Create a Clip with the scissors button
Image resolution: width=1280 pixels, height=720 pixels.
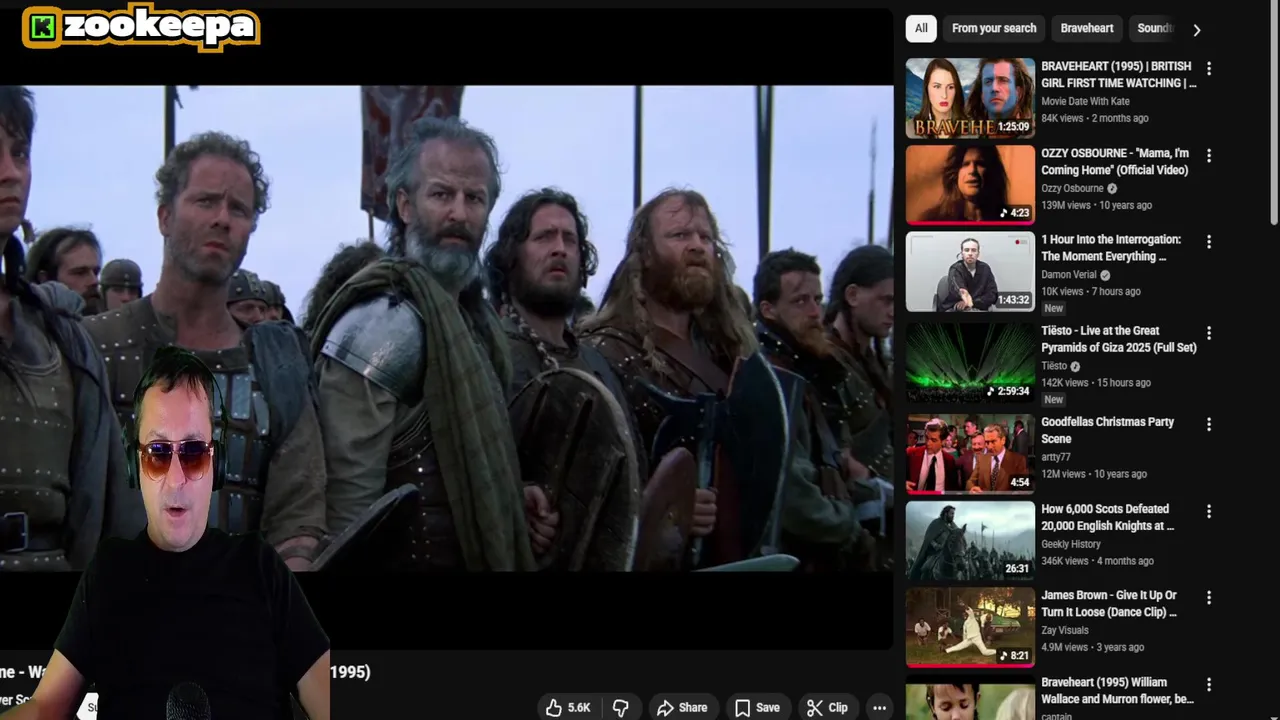(827, 707)
